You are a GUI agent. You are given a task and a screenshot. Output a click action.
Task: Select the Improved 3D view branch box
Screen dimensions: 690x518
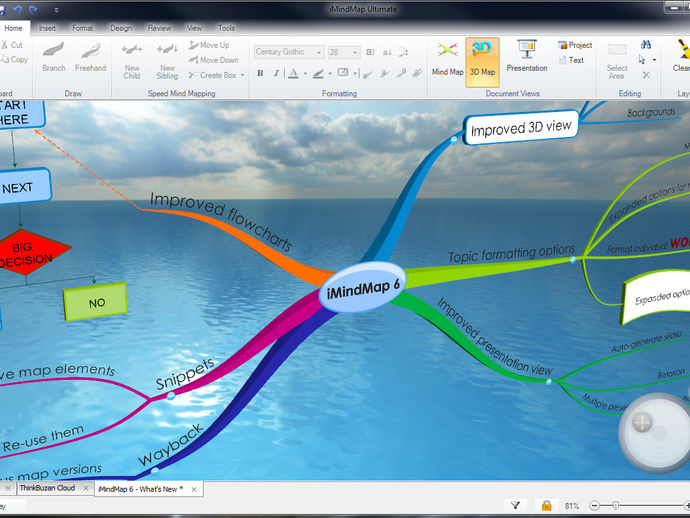pos(521,127)
